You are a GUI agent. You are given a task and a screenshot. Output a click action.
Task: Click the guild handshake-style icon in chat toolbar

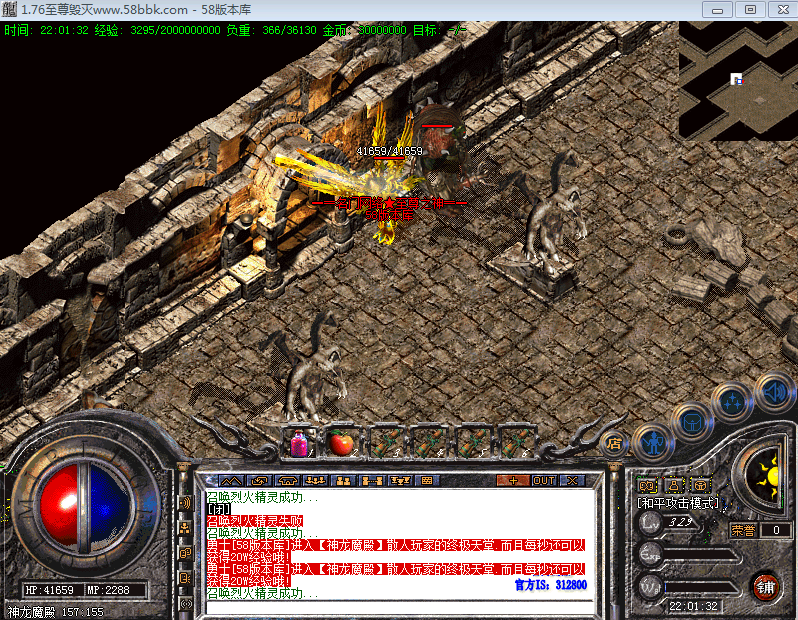288,481
